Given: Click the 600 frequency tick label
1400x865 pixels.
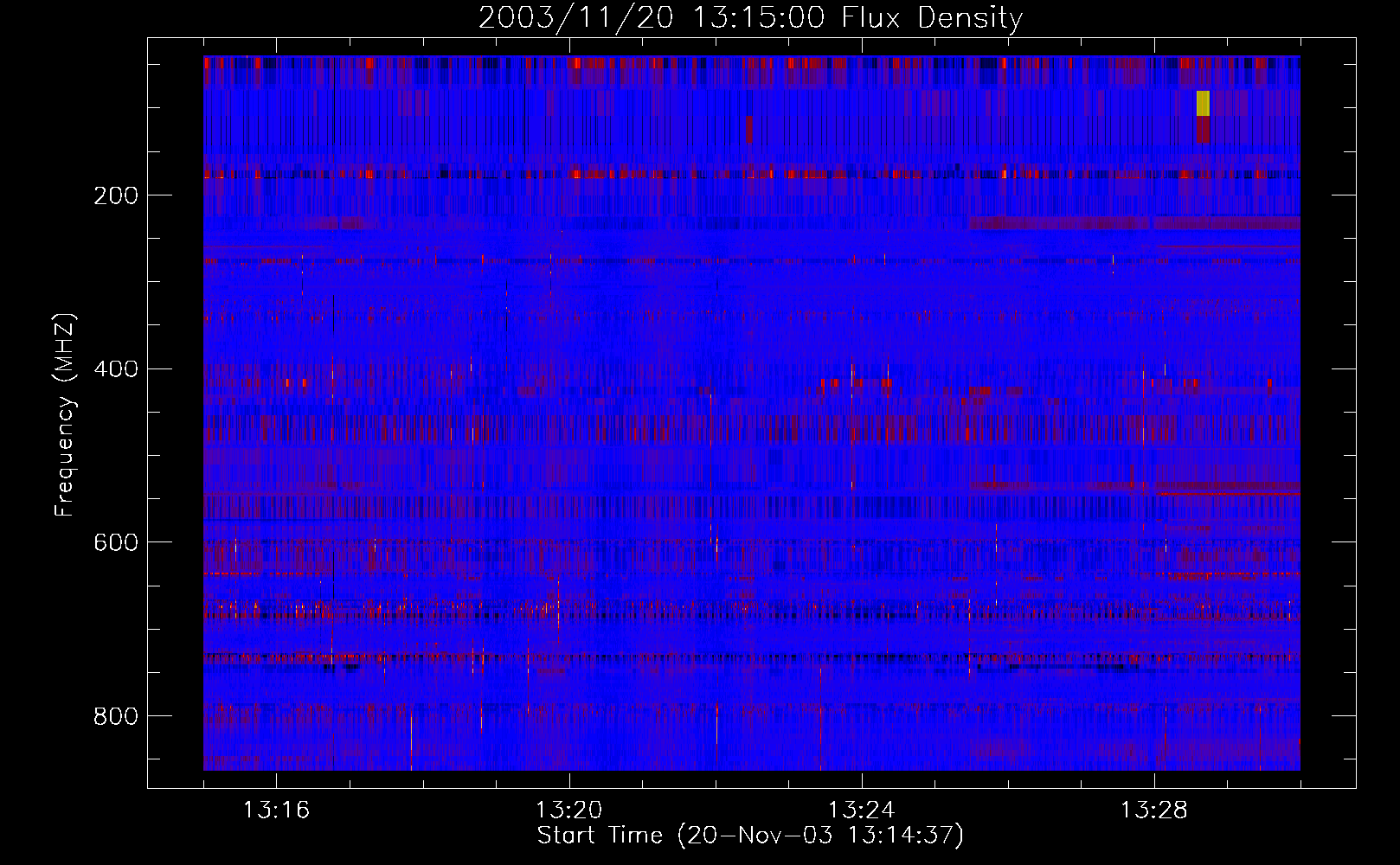Looking at the screenshot, I should [x=116, y=542].
